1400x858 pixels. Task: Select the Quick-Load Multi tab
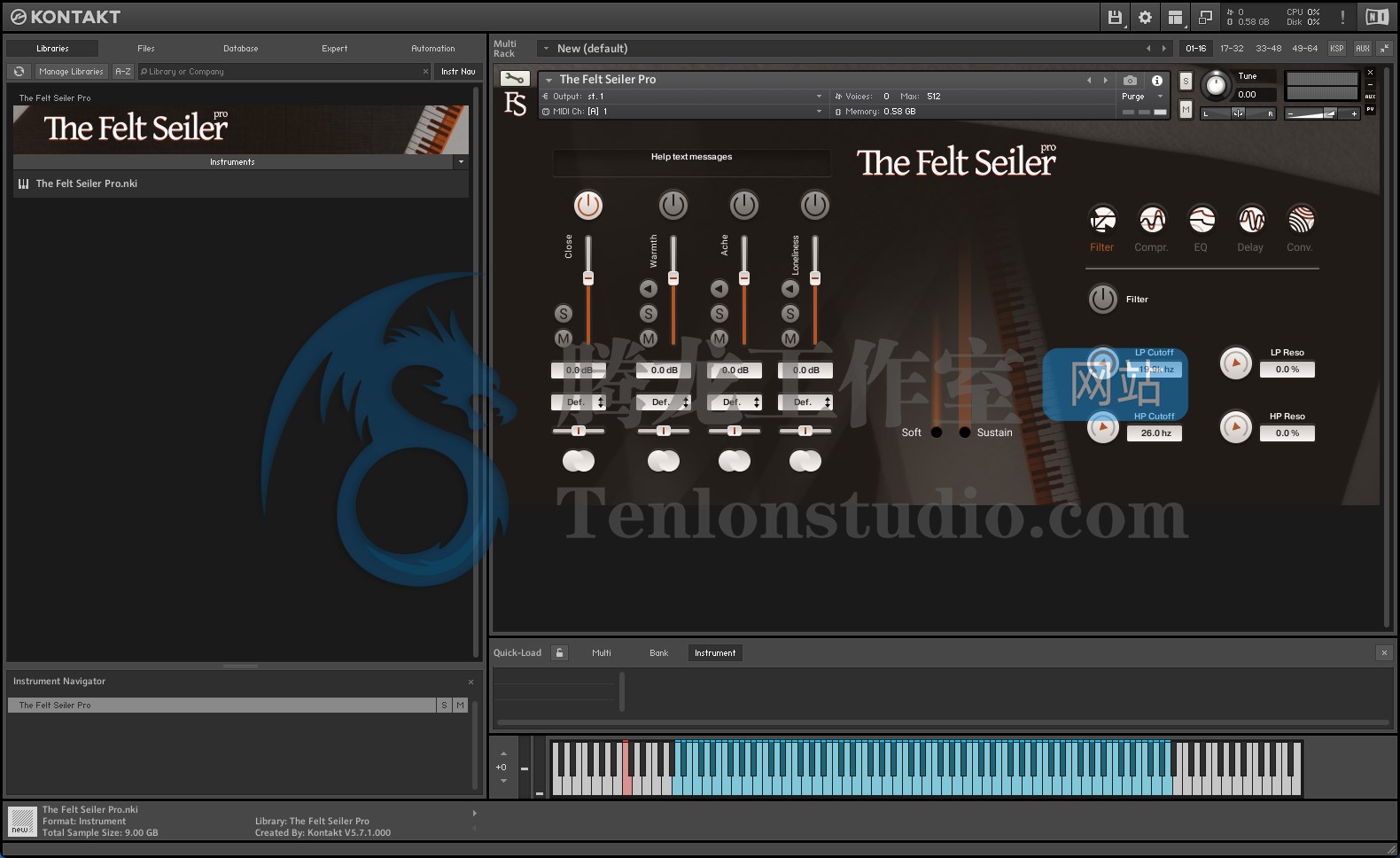tap(602, 653)
